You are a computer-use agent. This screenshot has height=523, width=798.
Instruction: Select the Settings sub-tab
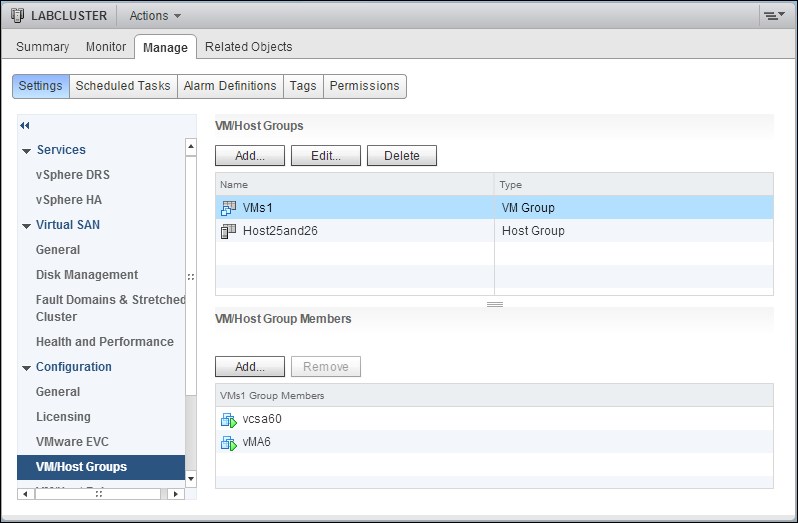[x=41, y=86]
